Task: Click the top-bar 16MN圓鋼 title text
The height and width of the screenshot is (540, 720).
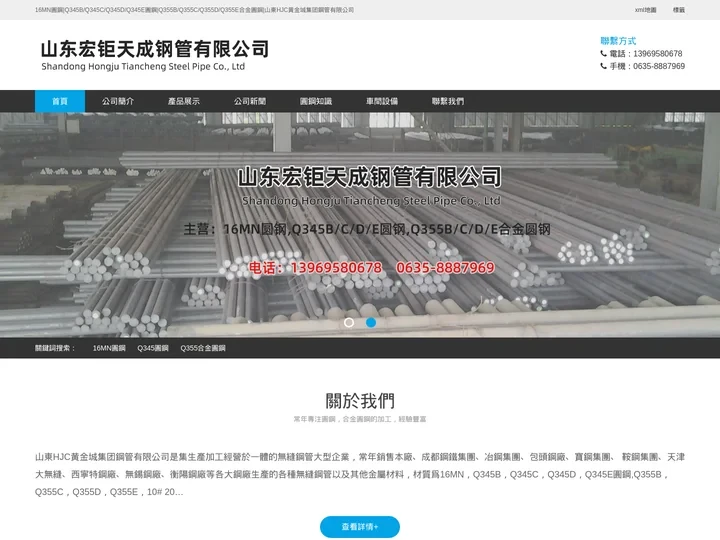Action: (x=194, y=10)
